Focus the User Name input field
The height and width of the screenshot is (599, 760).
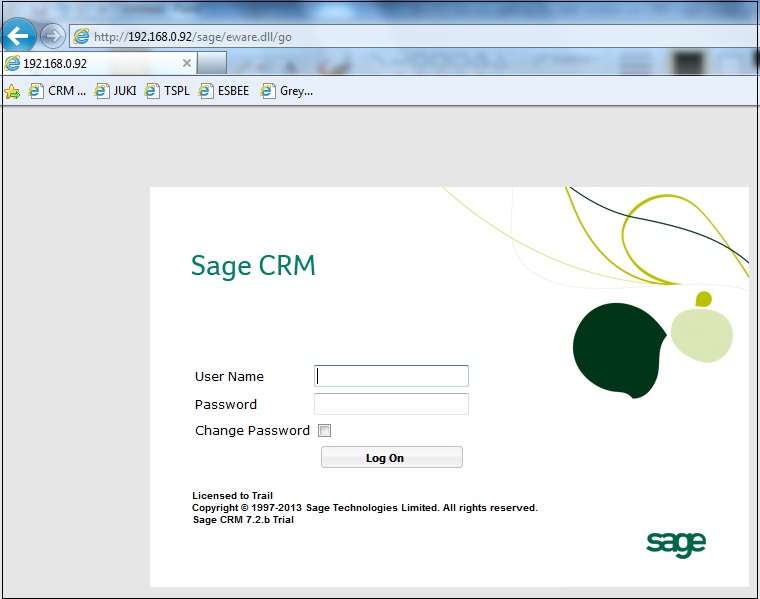pyautogui.click(x=391, y=376)
